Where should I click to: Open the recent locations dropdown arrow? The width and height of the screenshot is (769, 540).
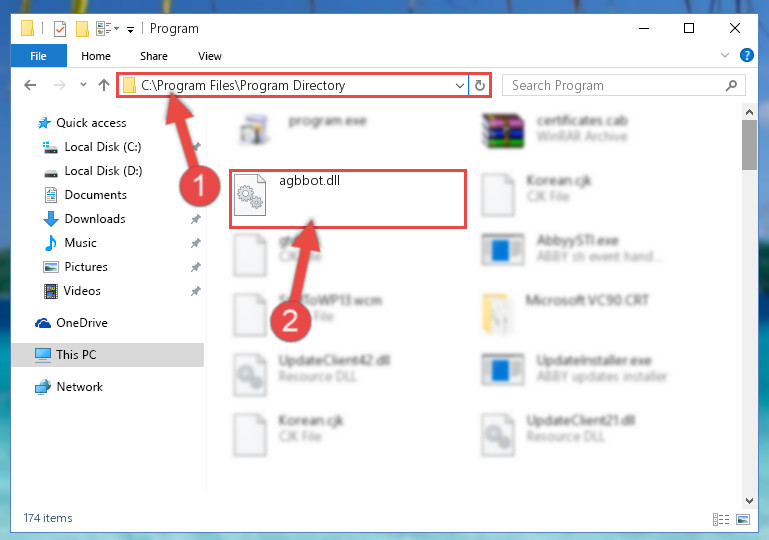coord(83,85)
